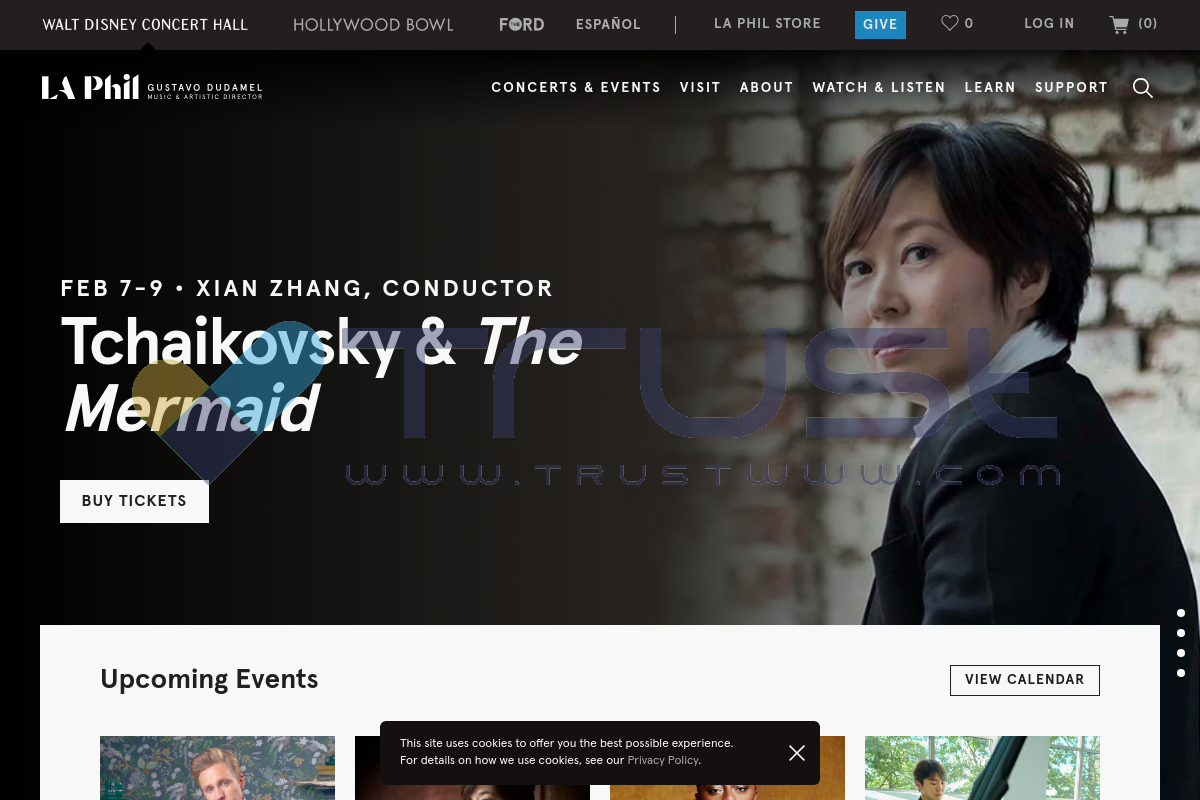
Task: Switch to the Hollywood Bowl tab
Action: pos(373,25)
